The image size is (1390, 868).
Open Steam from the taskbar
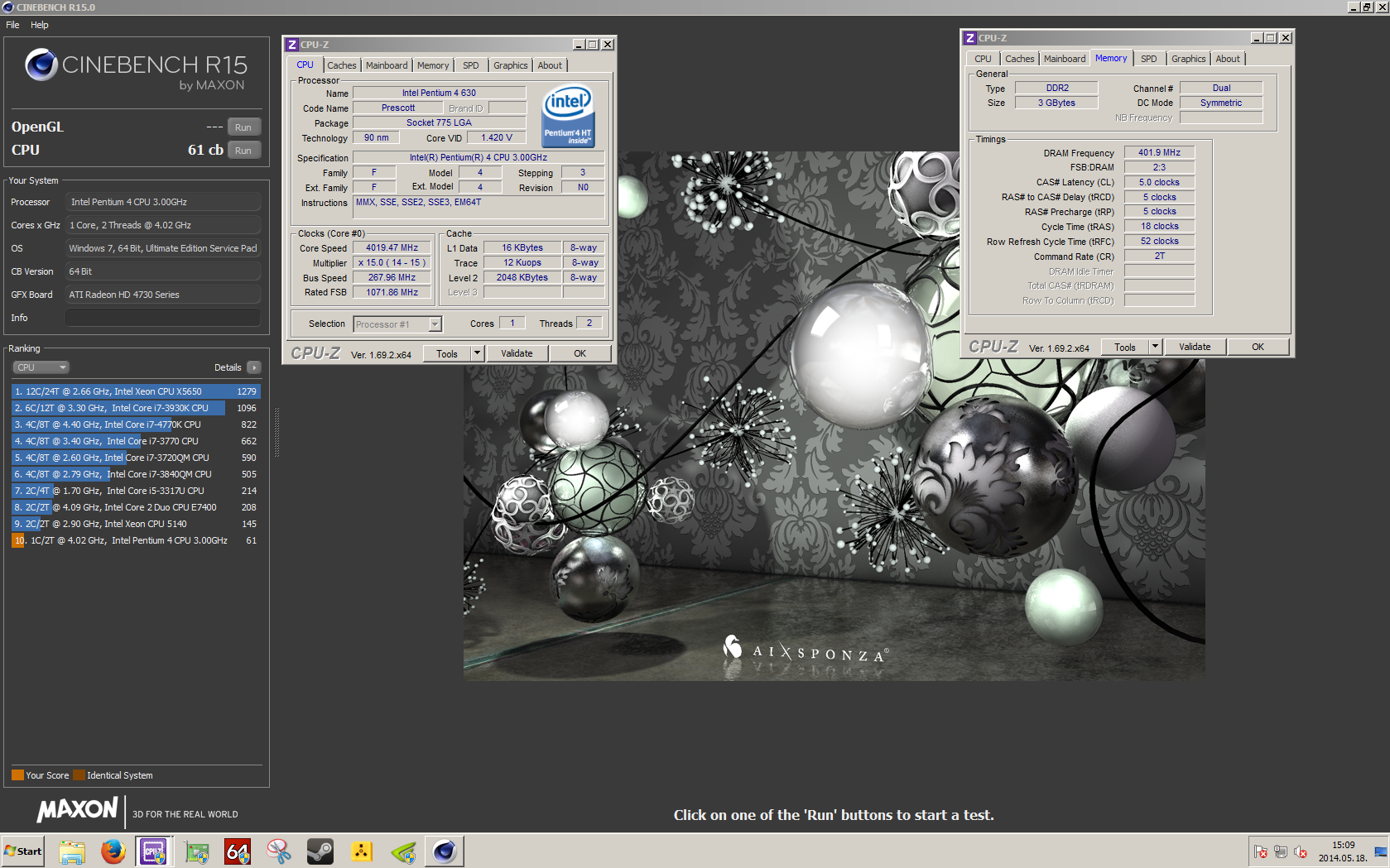(320, 851)
